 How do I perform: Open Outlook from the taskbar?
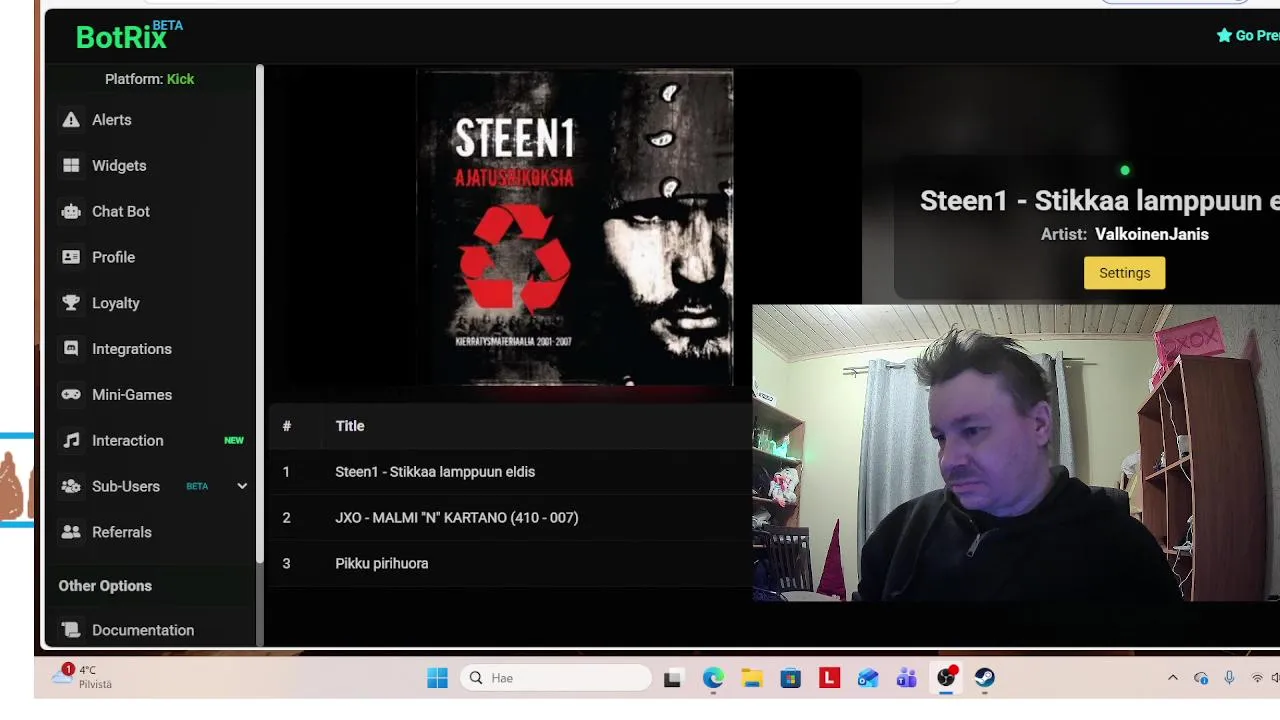pos(868,678)
